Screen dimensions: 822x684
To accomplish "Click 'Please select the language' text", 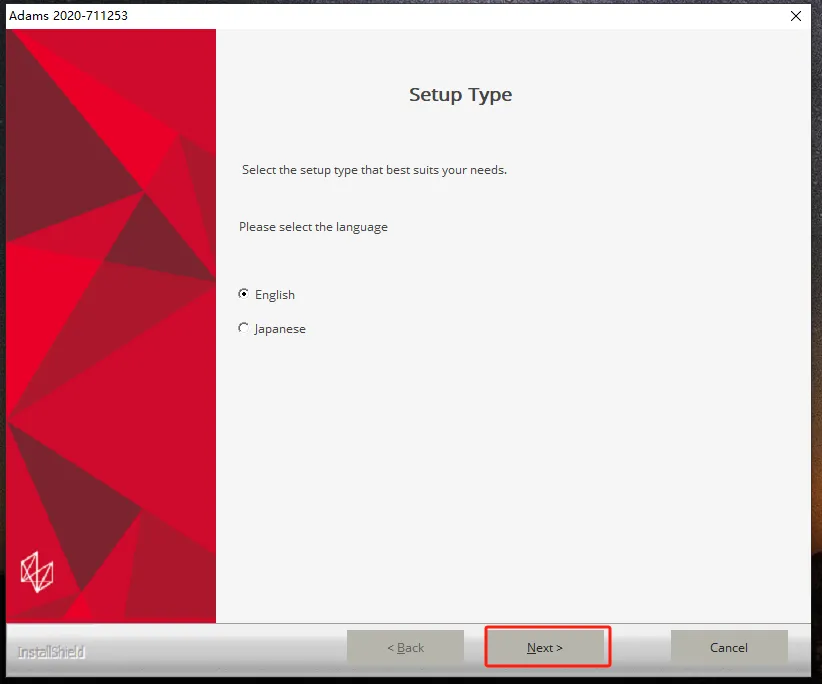I will click(x=313, y=227).
